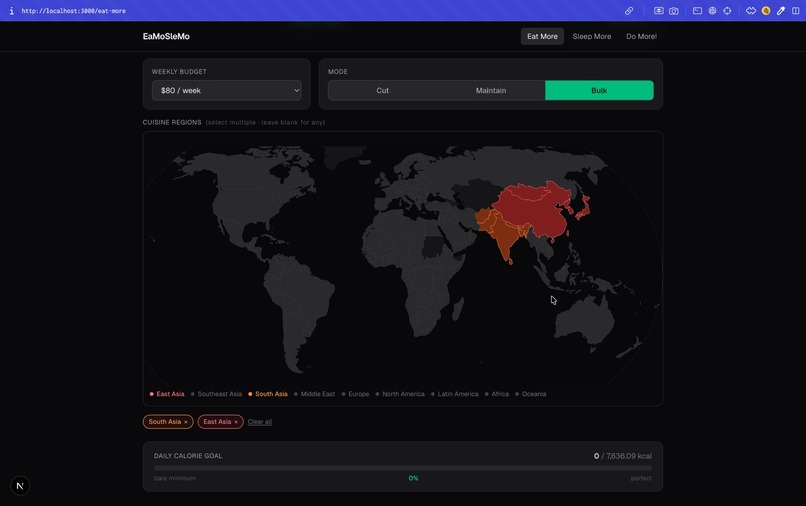This screenshot has height=506, width=806.
Task: Select the eyedropper color picker icon
Action: pos(781,11)
